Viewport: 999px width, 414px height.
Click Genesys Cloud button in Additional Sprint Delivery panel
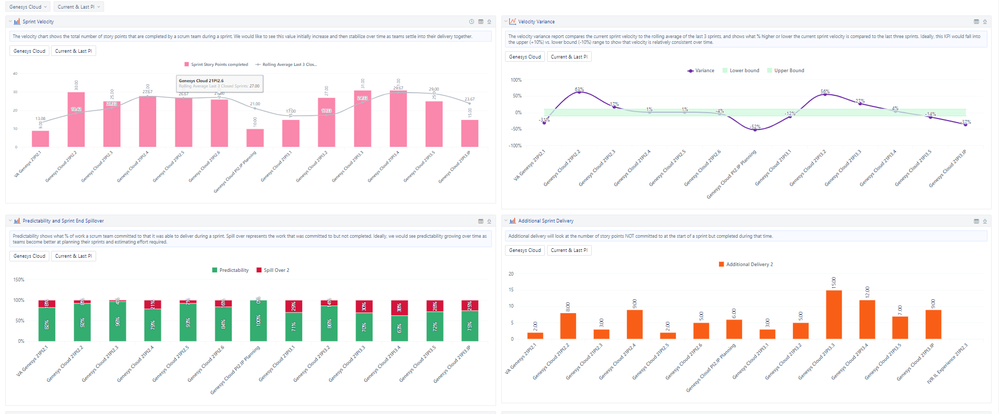click(525, 250)
